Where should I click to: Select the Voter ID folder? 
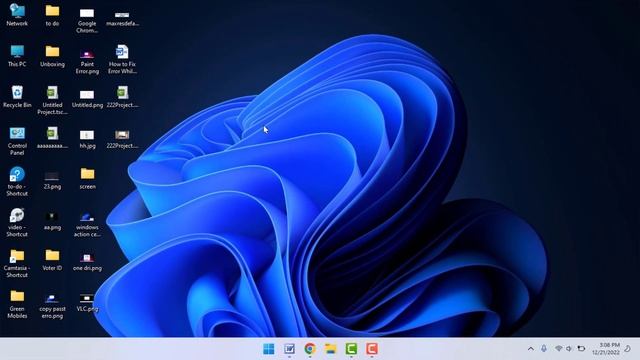[x=52, y=260]
